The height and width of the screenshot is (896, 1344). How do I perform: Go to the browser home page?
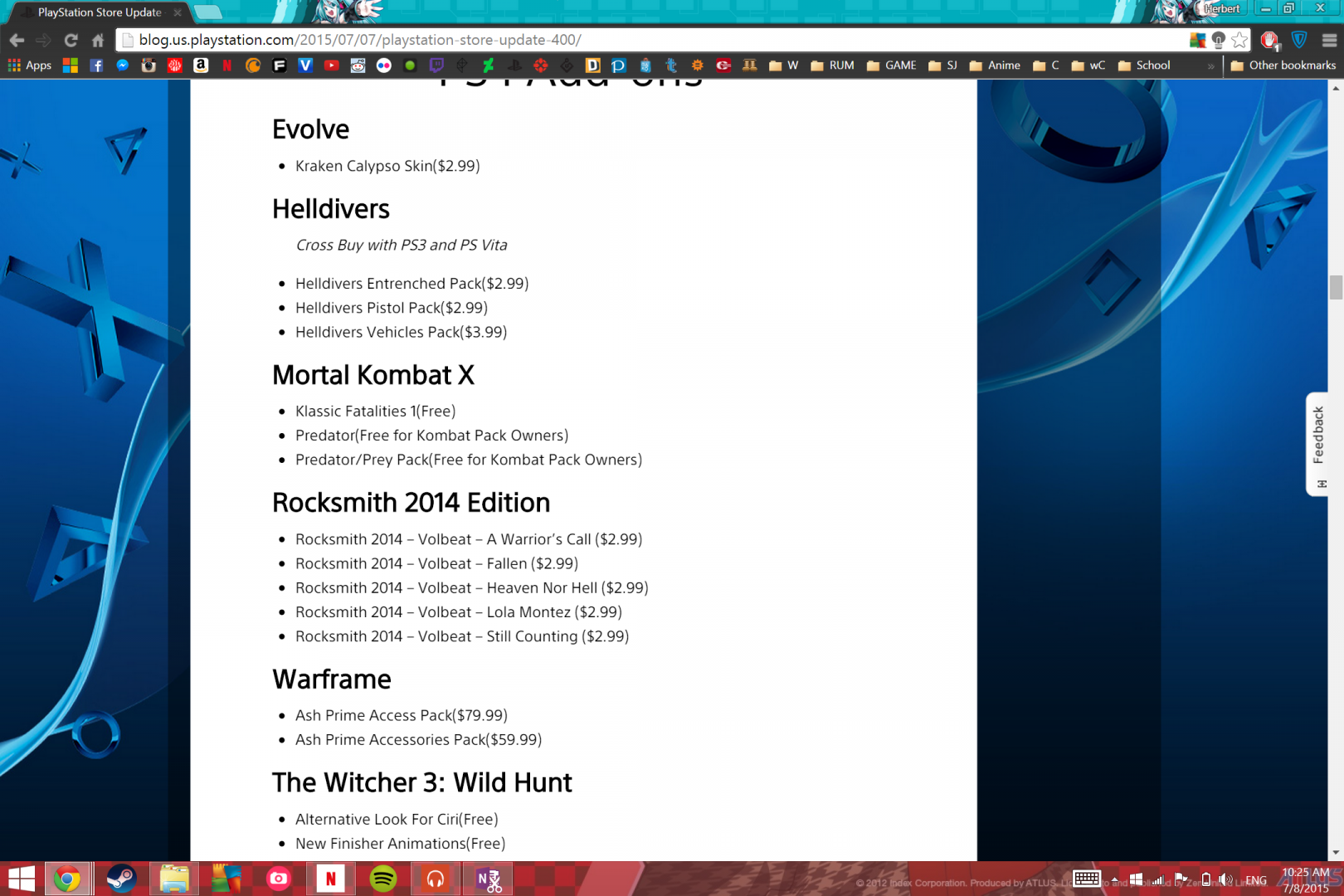[98, 40]
